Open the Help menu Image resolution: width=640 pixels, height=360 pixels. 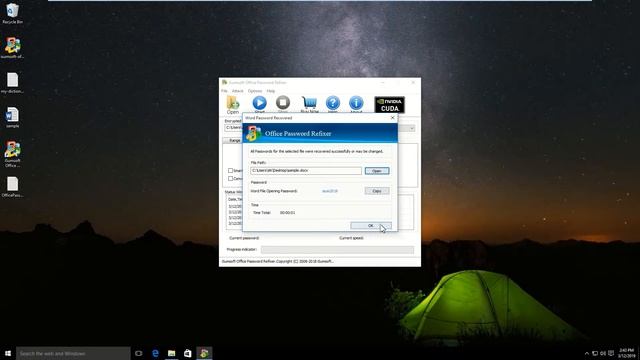click(x=271, y=91)
